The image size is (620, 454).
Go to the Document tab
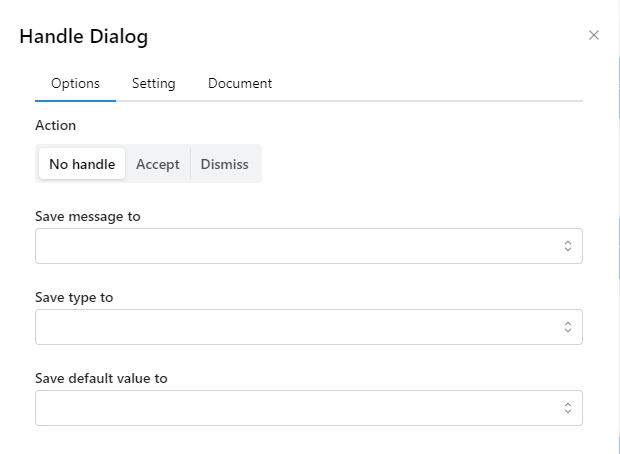[x=240, y=84]
